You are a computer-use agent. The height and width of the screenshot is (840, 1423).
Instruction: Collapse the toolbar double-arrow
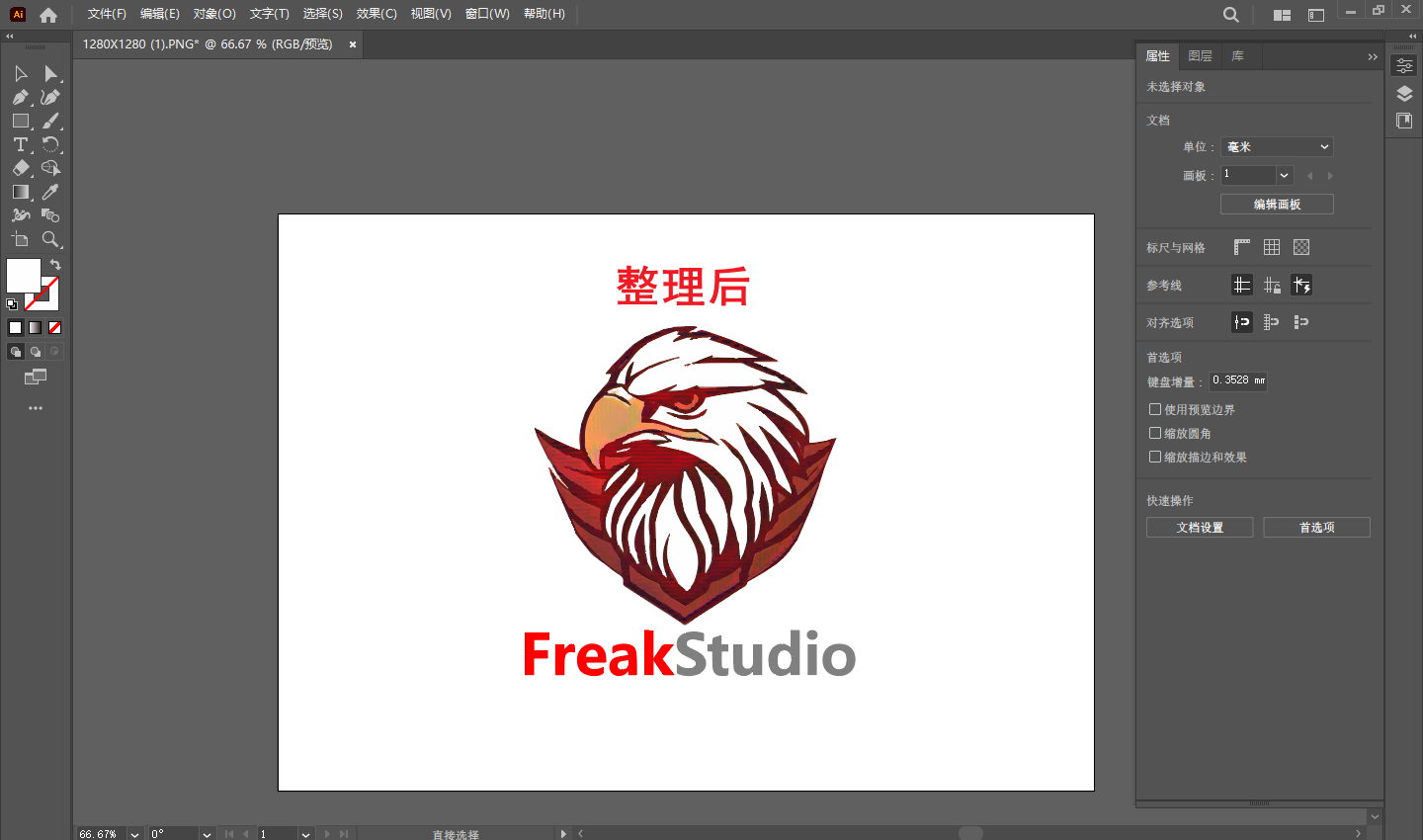click(x=10, y=36)
